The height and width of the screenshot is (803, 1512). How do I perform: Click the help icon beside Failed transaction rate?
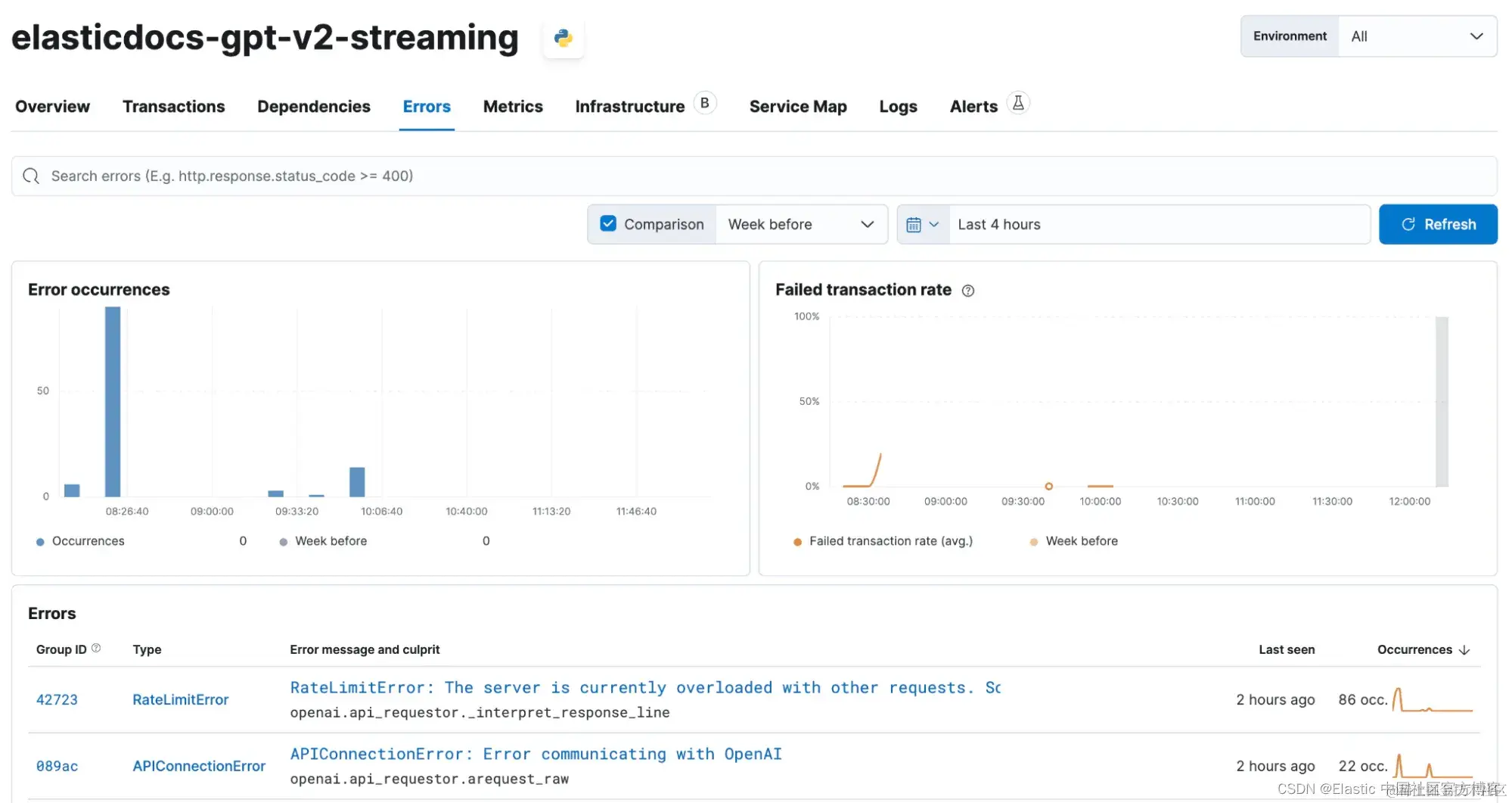tap(967, 291)
